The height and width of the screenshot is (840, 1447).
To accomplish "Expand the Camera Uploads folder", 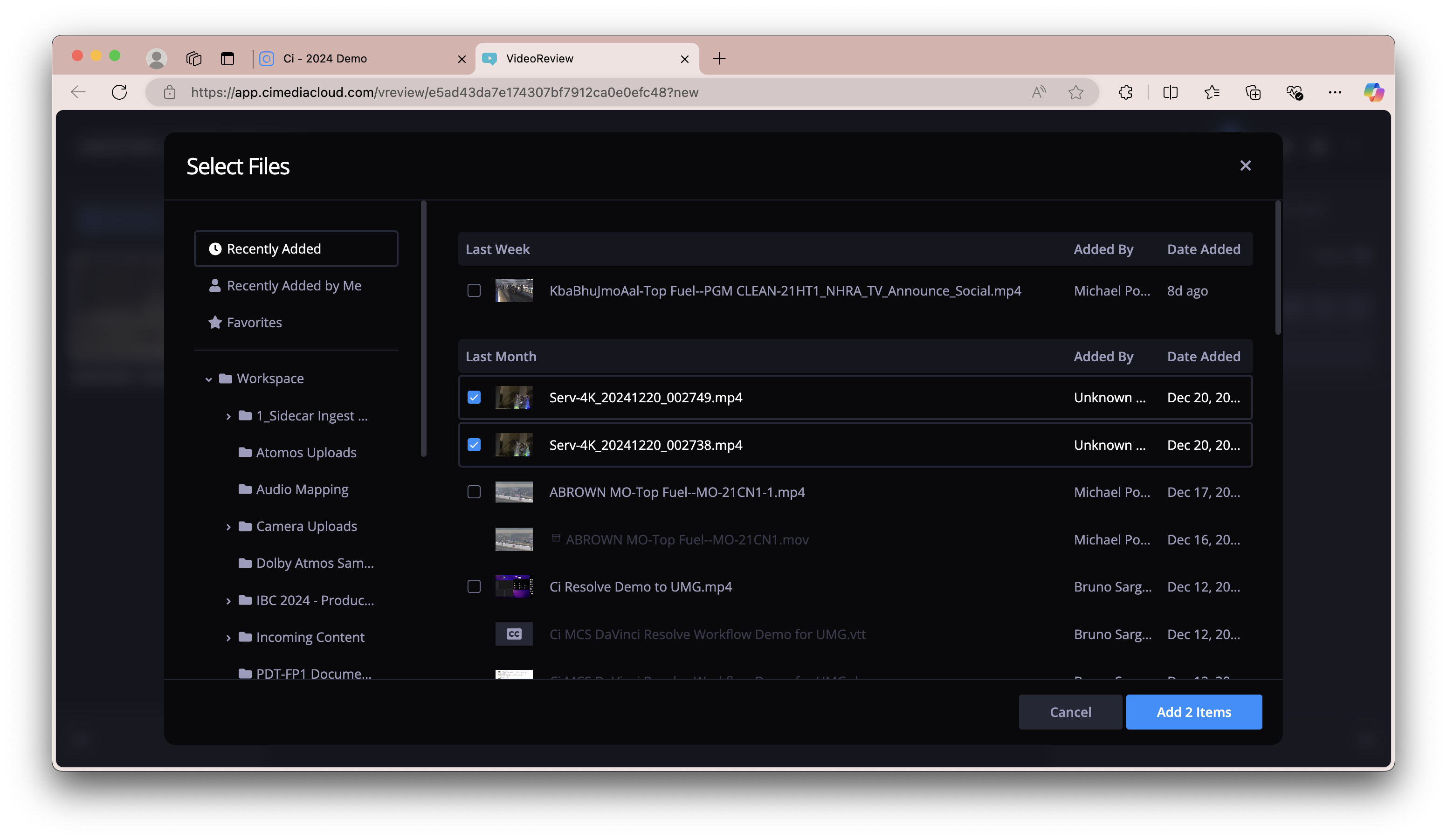I will (228, 526).
